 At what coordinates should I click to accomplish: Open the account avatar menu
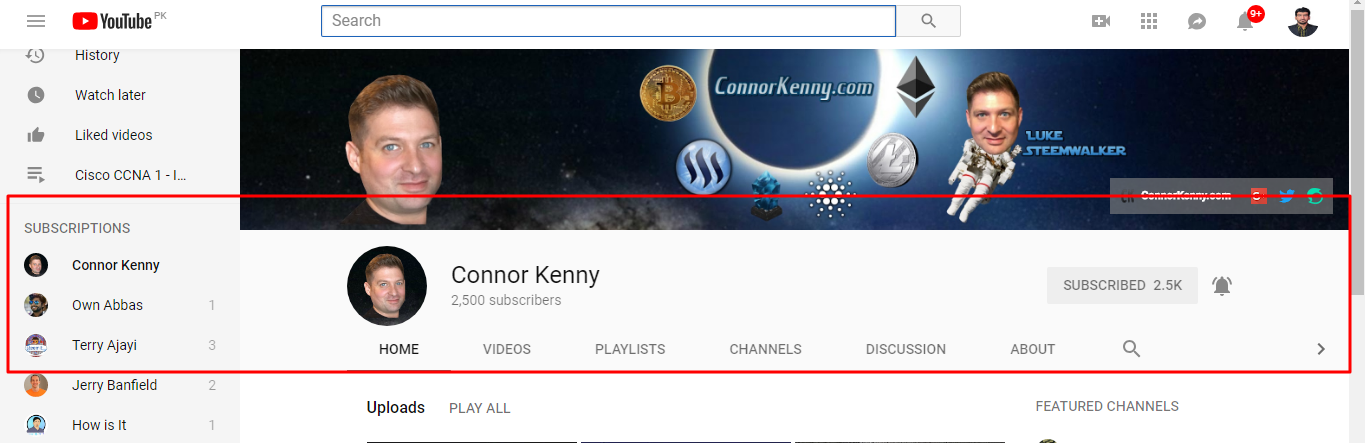click(x=1303, y=21)
